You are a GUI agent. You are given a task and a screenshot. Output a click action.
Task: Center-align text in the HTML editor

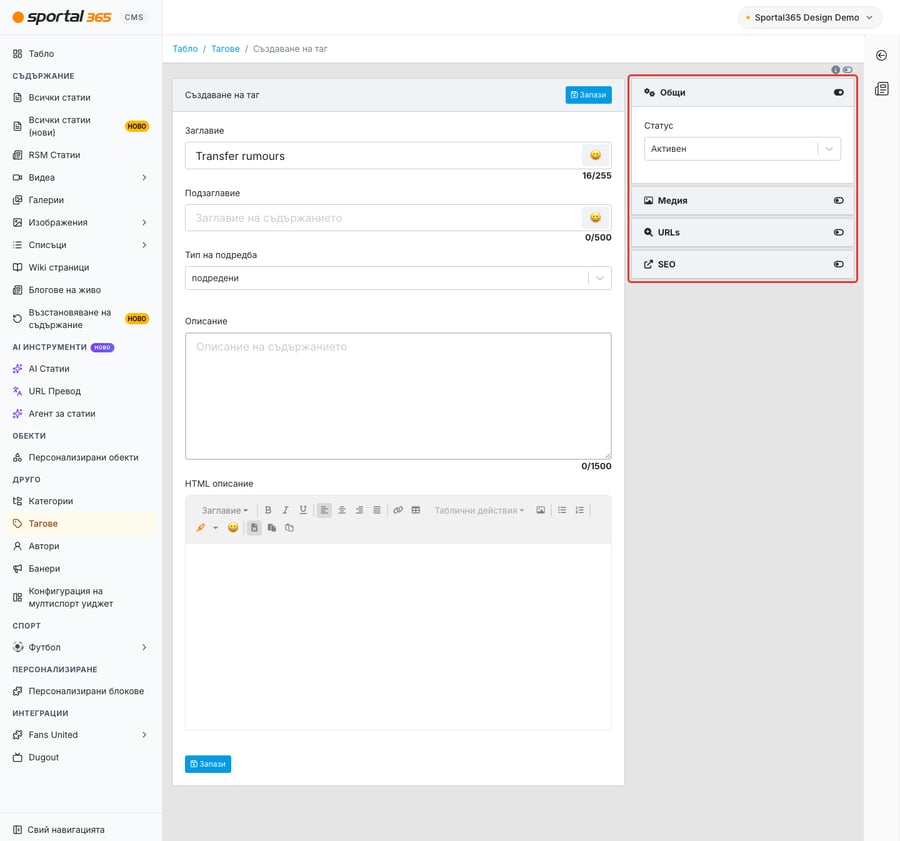[342, 510]
